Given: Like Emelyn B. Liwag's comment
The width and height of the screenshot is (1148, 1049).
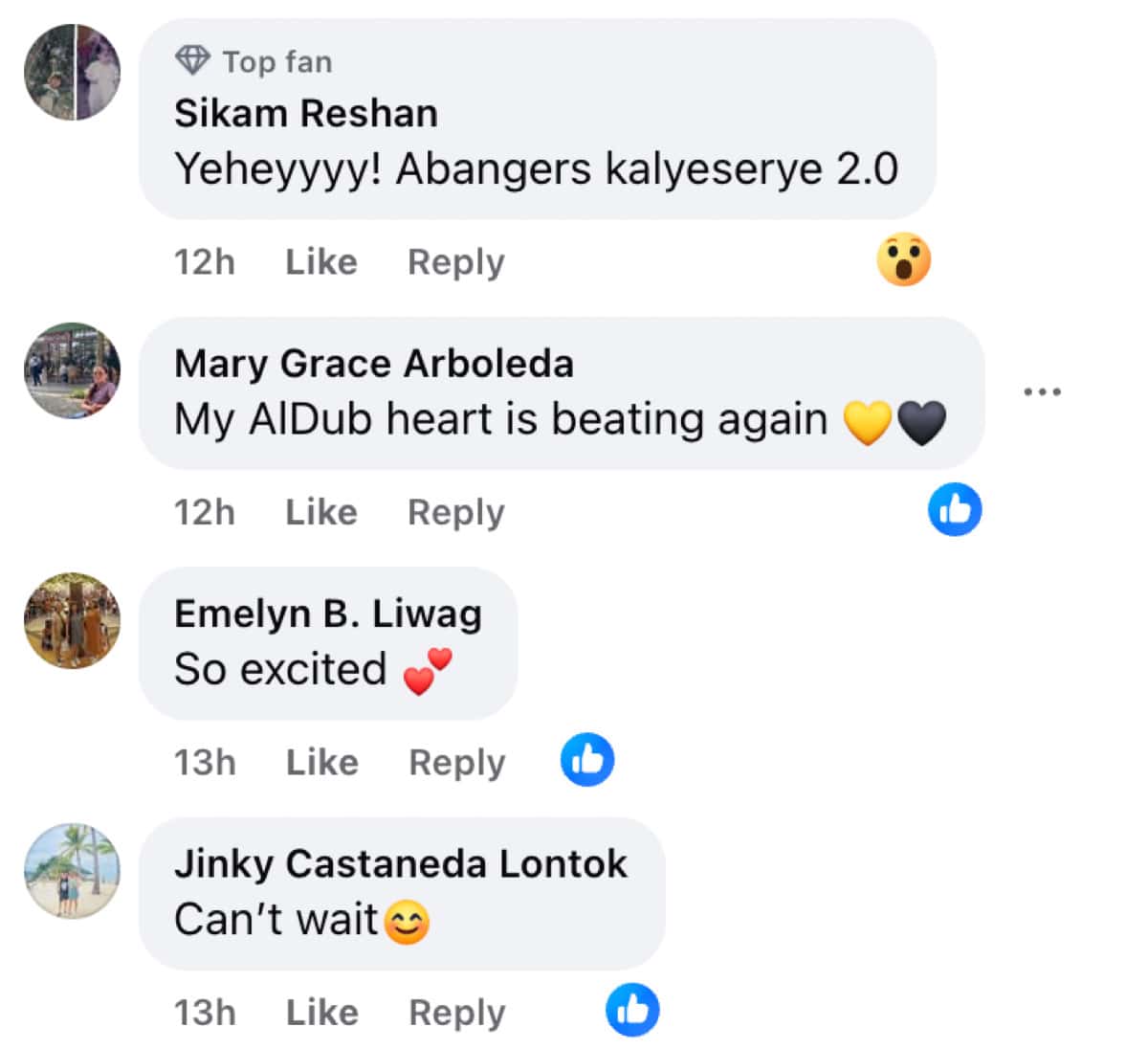Looking at the screenshot, I should click(322, 762).
